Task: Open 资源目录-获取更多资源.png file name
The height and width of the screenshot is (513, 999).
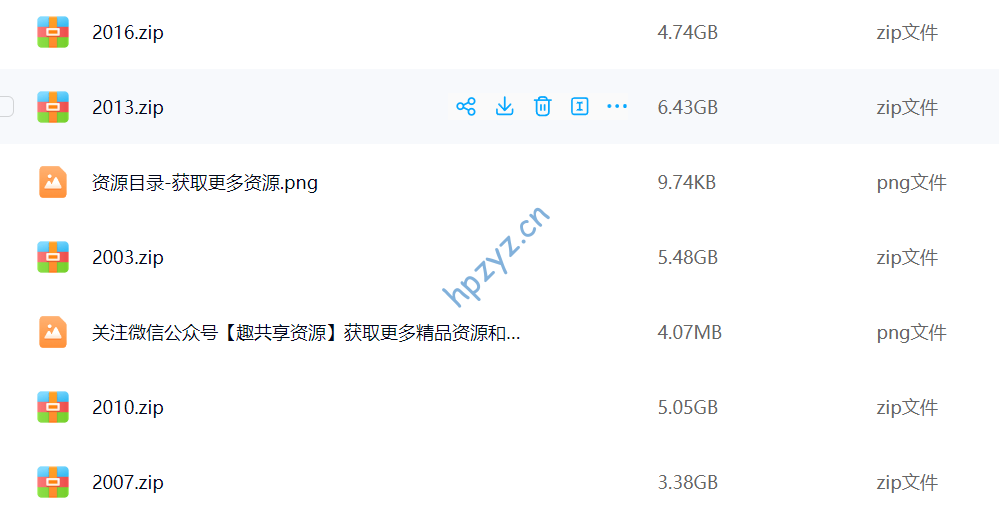Action: (205, 183)
